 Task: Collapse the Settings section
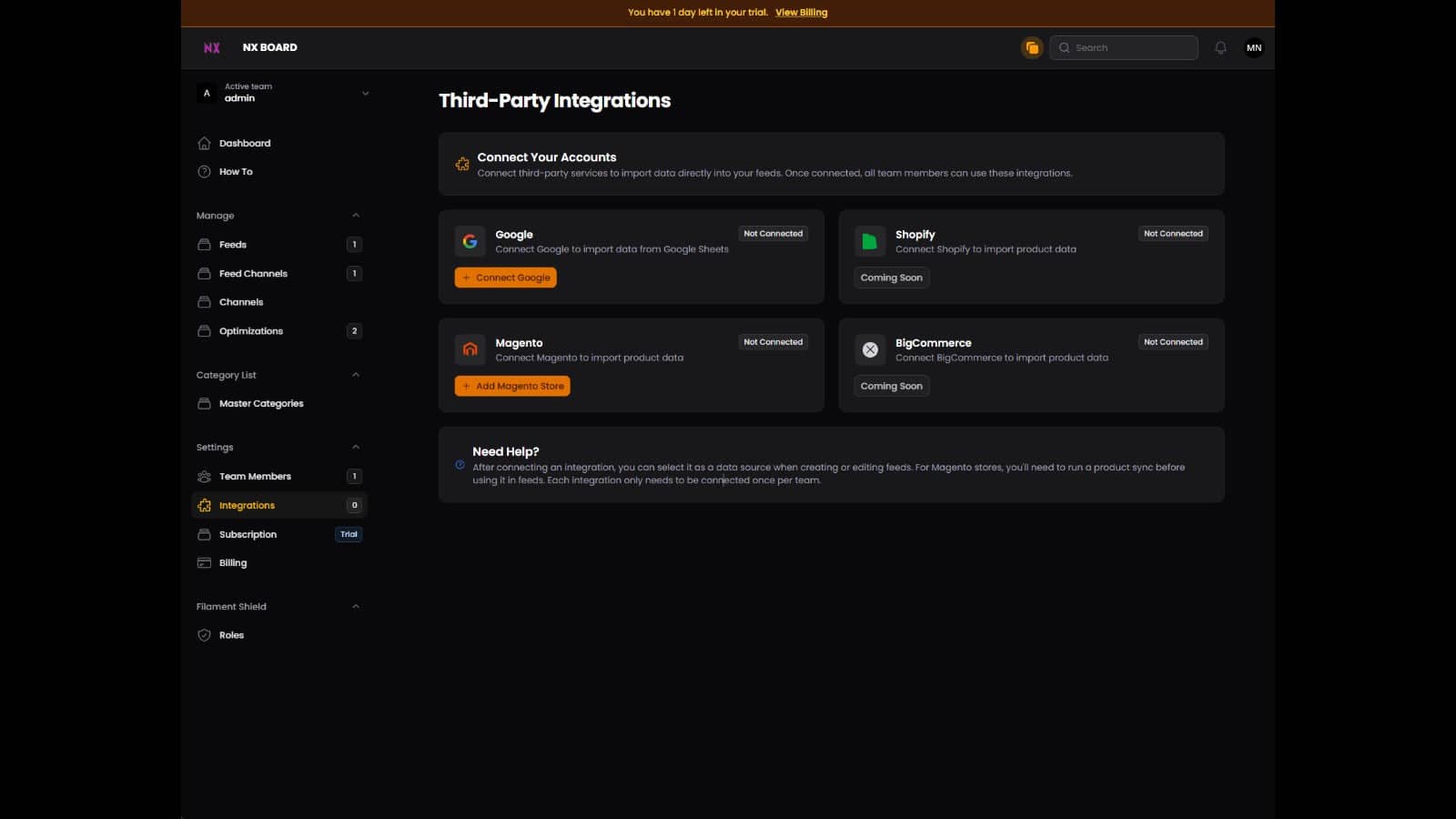tap(355, 447)
